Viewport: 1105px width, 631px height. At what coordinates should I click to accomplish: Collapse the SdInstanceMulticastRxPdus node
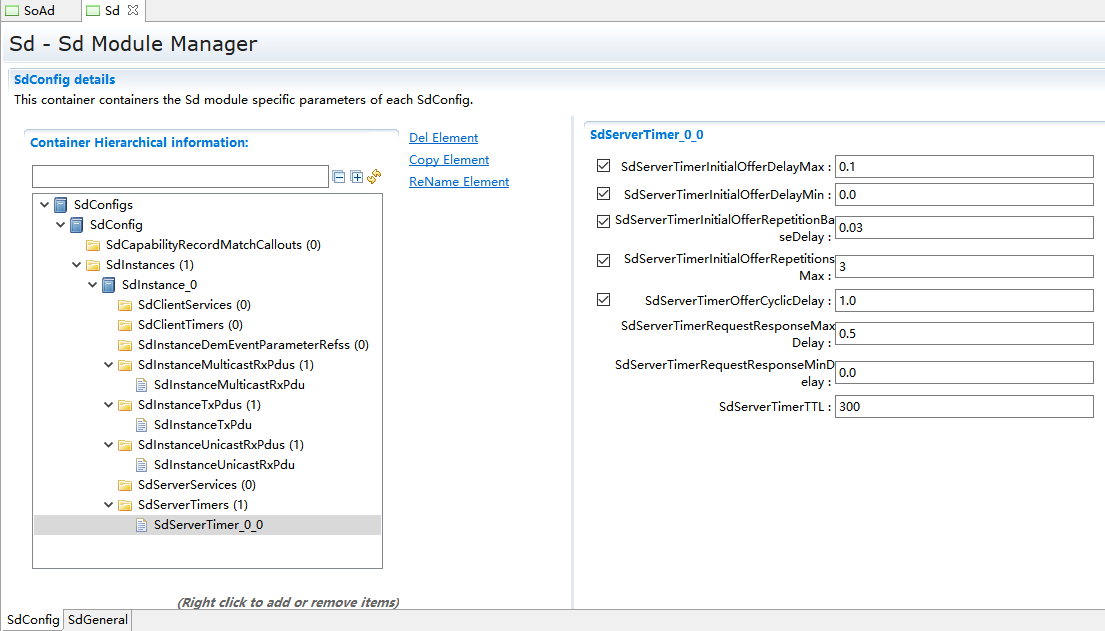(109, 365)
